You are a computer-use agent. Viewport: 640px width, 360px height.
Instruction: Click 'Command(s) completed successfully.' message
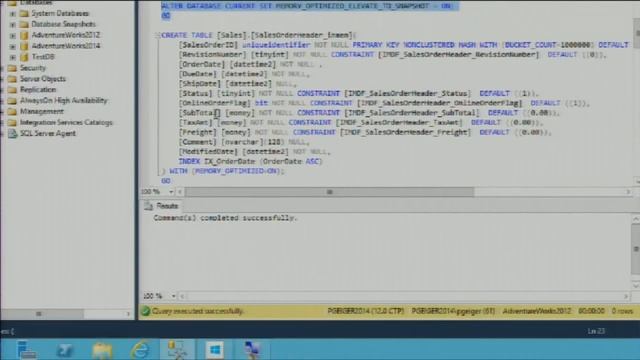(x=225, y=218)
